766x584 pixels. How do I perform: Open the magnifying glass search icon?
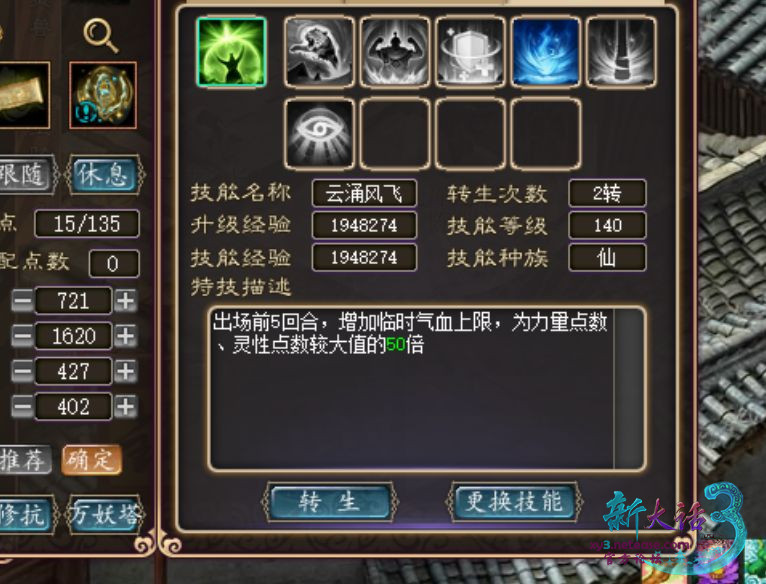click(x=101, y=35)
